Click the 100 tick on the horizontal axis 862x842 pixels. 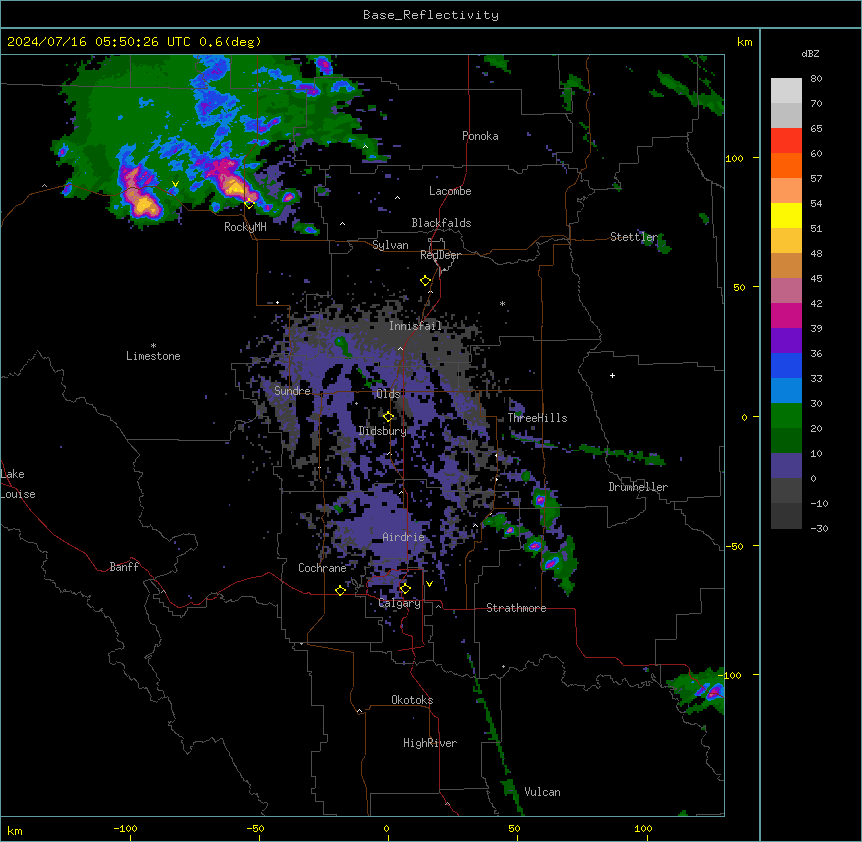(x=643, y=828)
